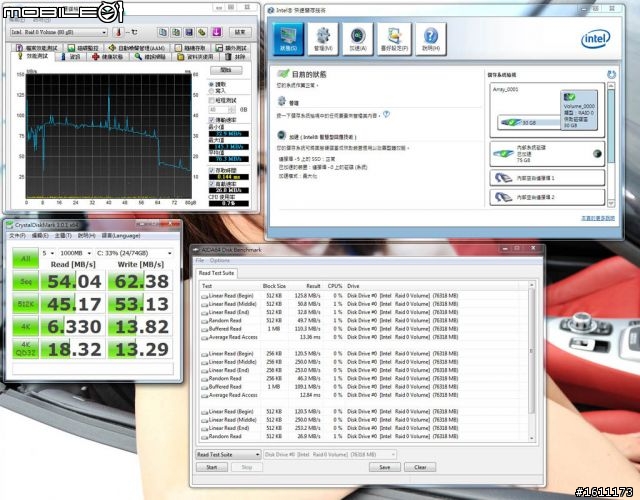
Task: Click the floppy disk save icon in HD Tune
Action: click(x=189, y=32)
